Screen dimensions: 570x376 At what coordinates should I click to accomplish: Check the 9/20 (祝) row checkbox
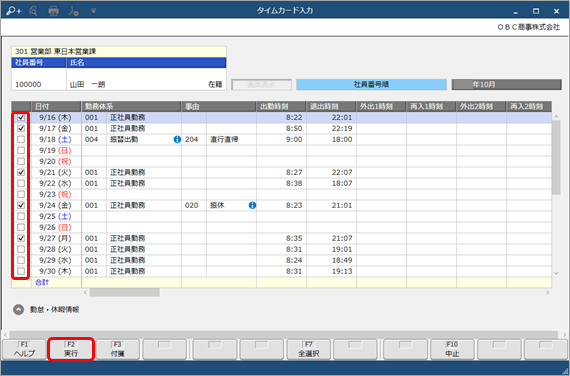[21, 161]
